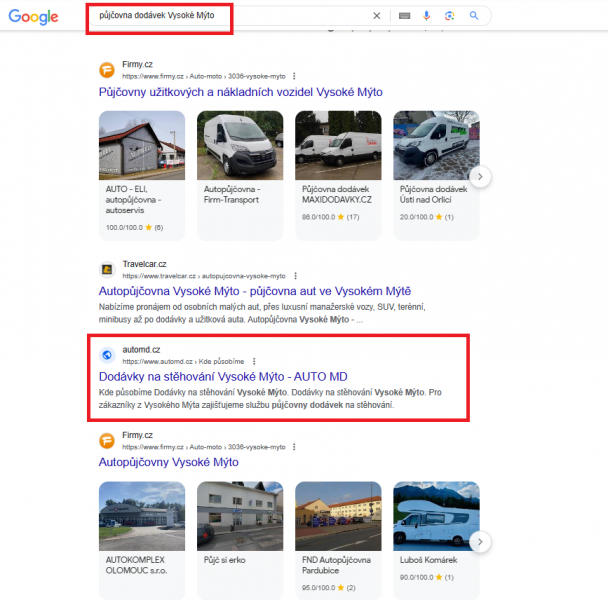This screenshot has height=600, width=608.
Task: Open Google Lens image search icon
Action: 449,16
